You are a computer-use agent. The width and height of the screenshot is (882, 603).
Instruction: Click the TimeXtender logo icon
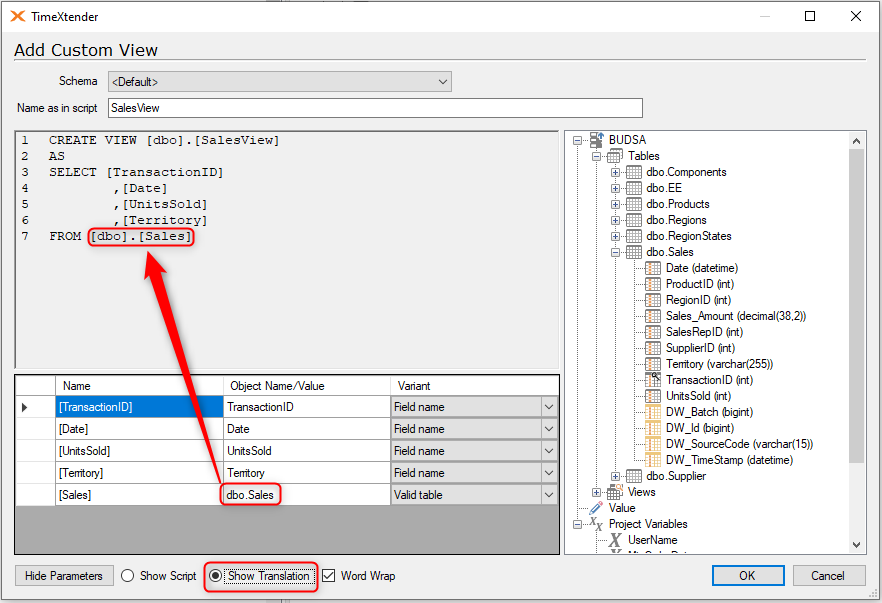point(18,16)
